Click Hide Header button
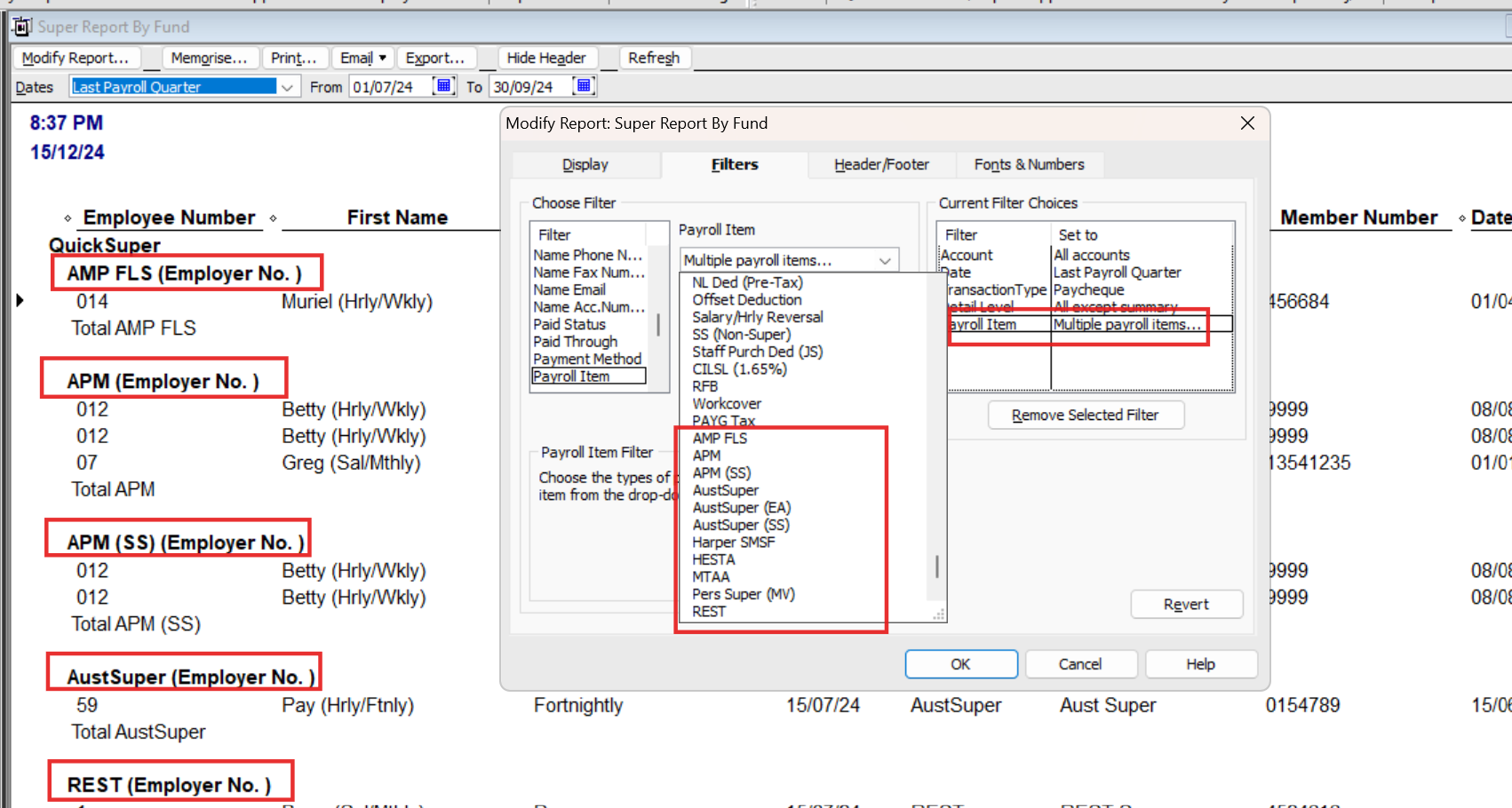 (x=546, y=58)
